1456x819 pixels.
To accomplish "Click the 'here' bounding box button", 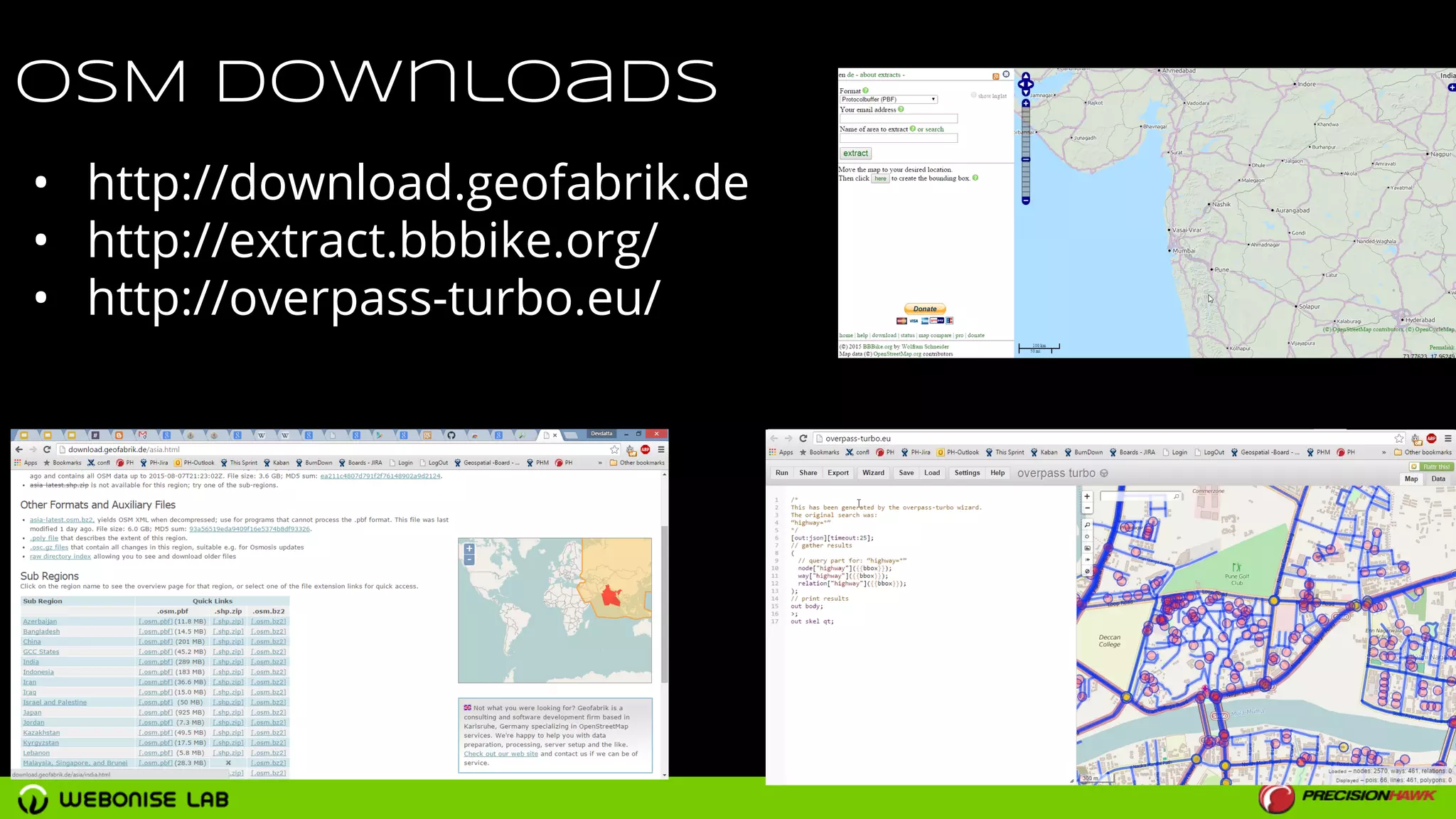I will (880, 179).
